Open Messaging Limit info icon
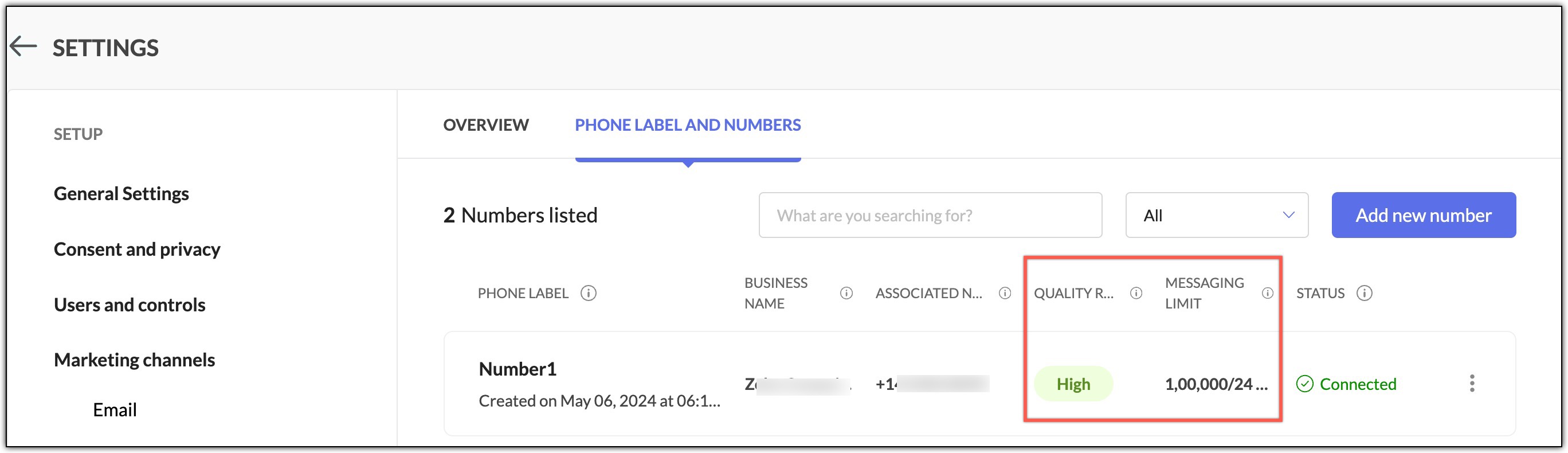The width and height of the screenshot is (1568, 453). click(x=1267, y=294)
